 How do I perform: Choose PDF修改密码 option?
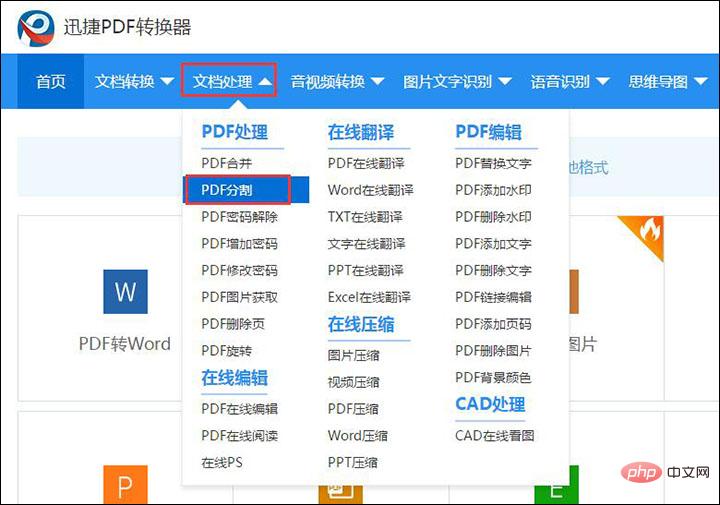coord(239,270)
